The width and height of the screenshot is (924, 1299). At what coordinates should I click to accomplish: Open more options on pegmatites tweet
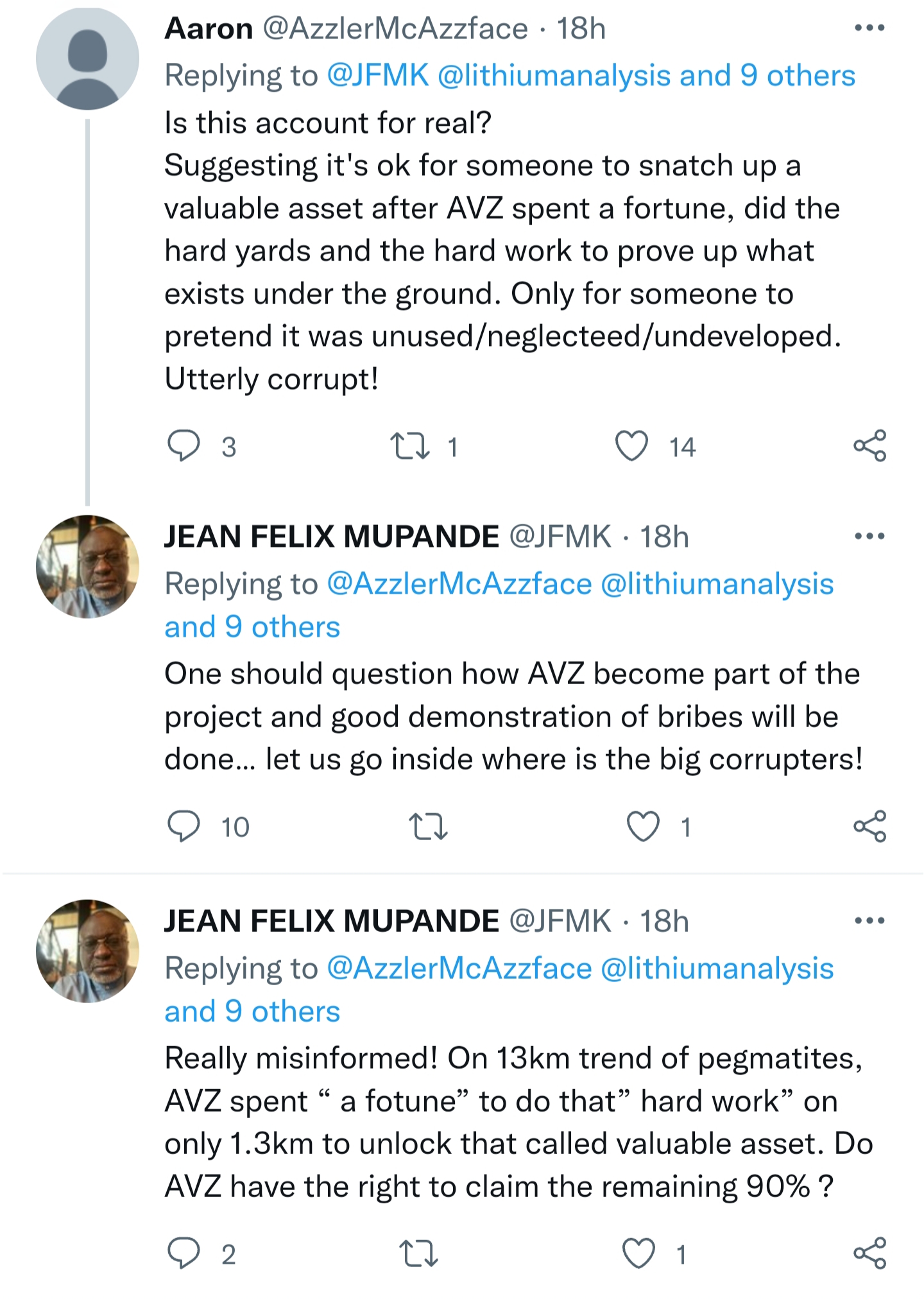869,920
